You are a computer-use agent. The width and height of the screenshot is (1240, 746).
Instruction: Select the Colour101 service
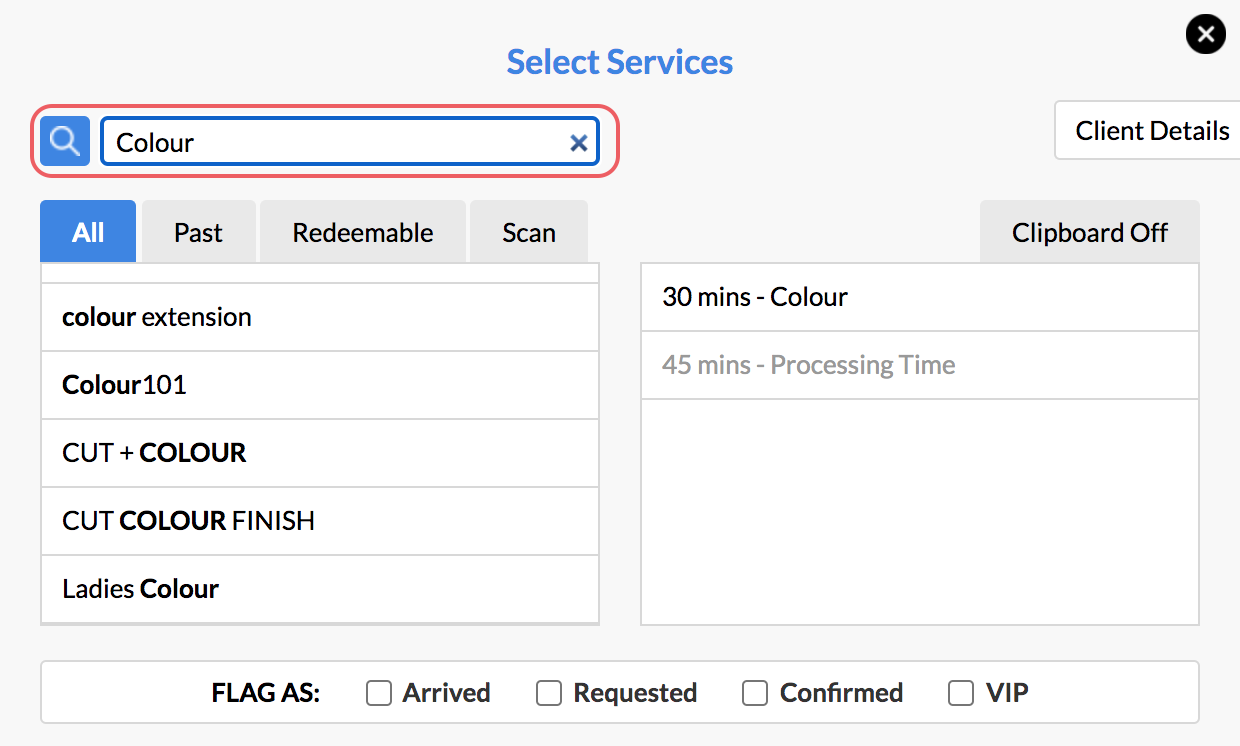(320, 385)
